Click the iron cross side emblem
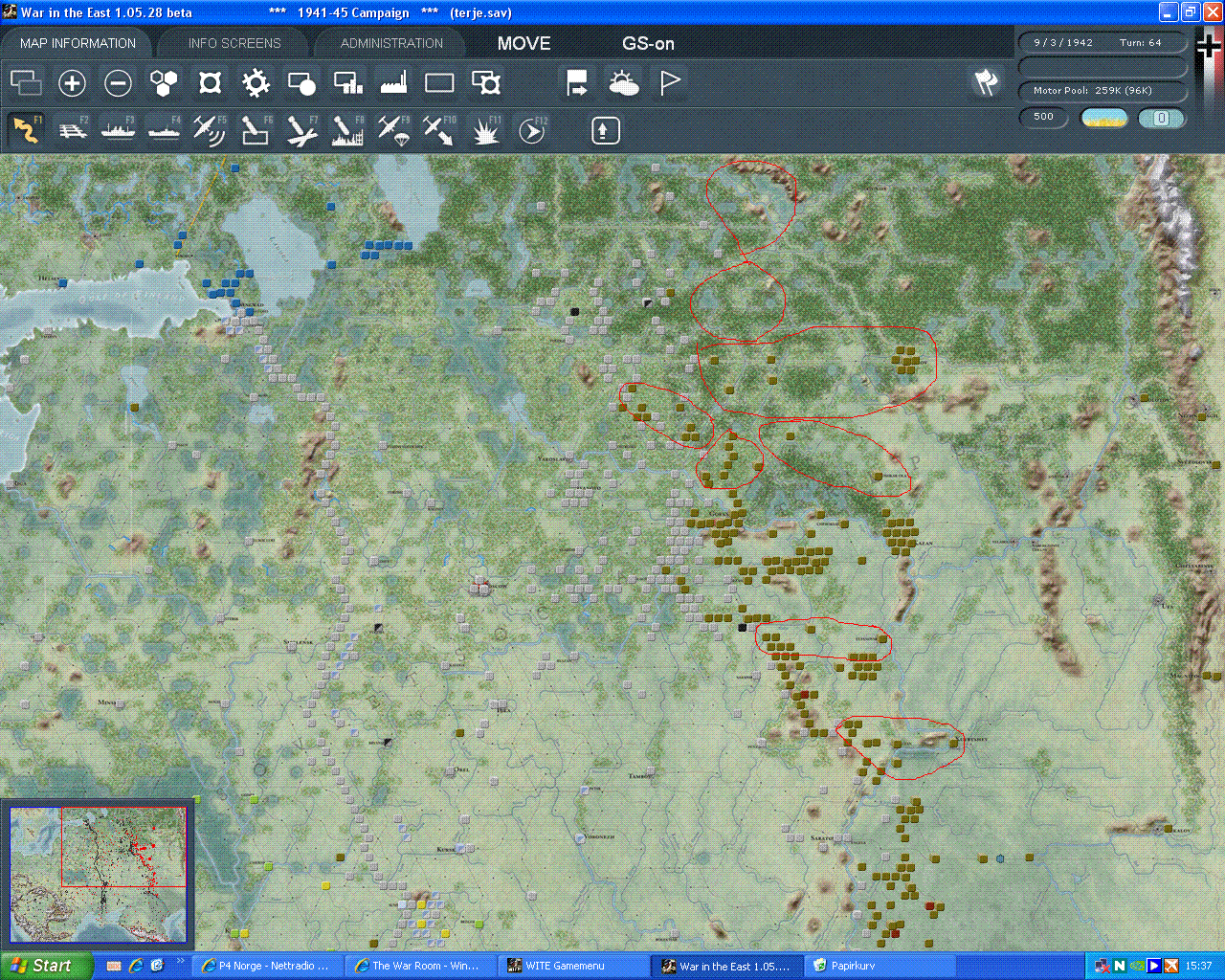This screenshot has width=1225, height=980. (x=1209, y=46)
